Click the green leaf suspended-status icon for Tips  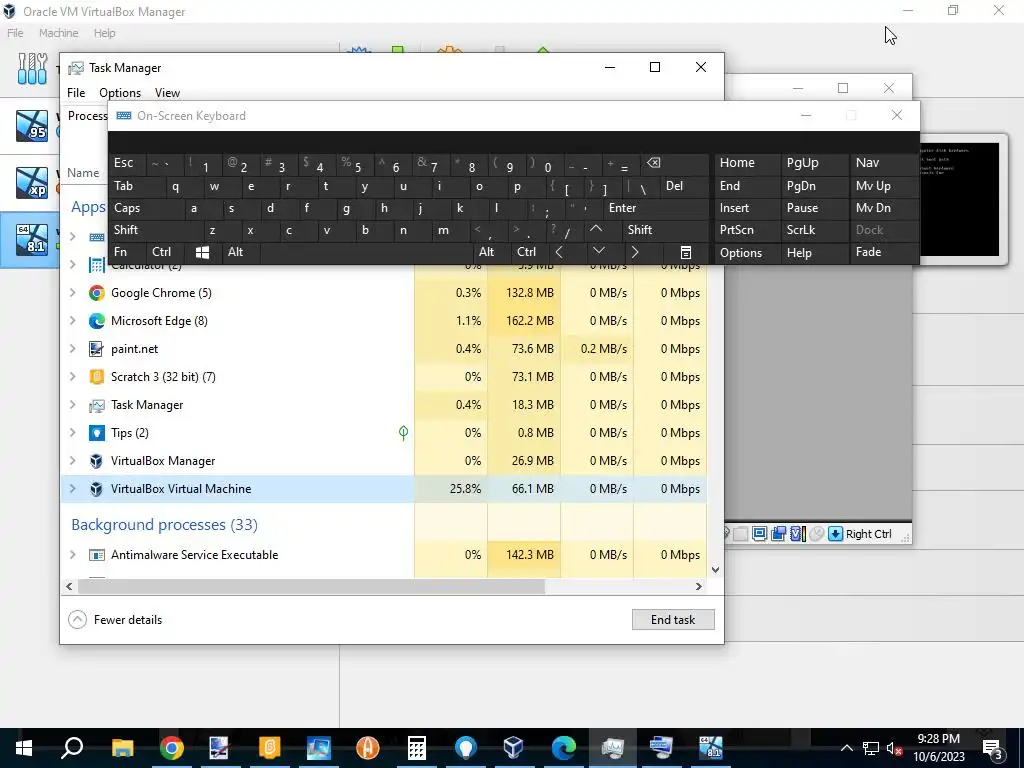coord(404,432)
